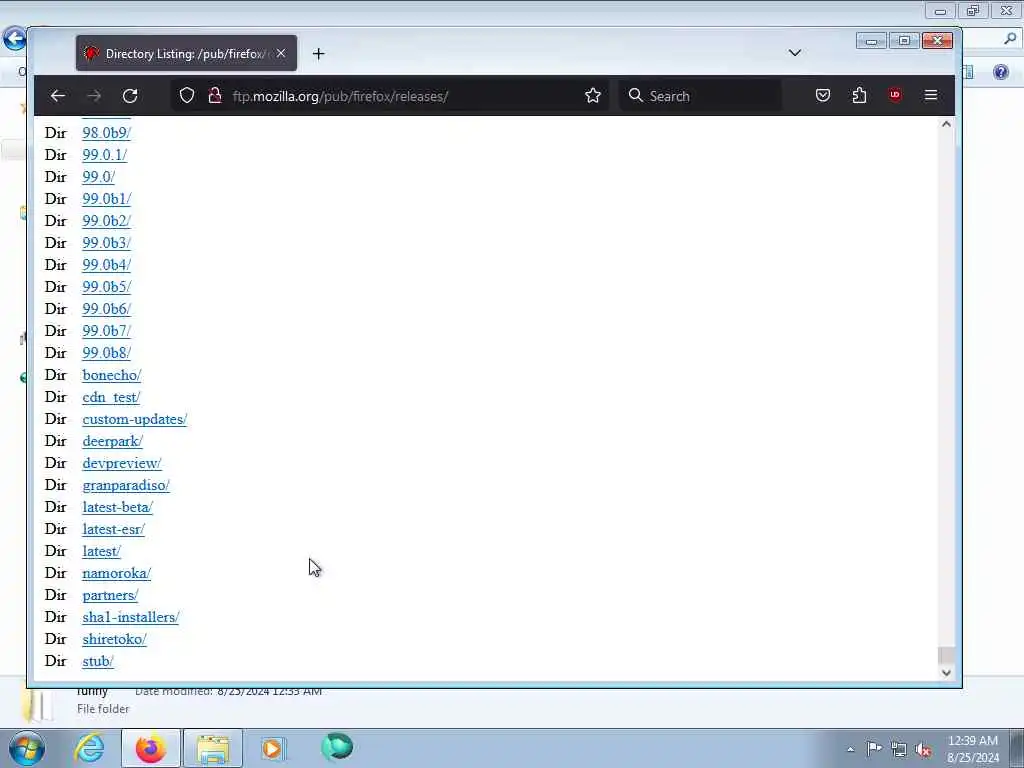Expand the list-all-tabs chevron
This screenshot has height=768, width=1024.
(795, 53)
